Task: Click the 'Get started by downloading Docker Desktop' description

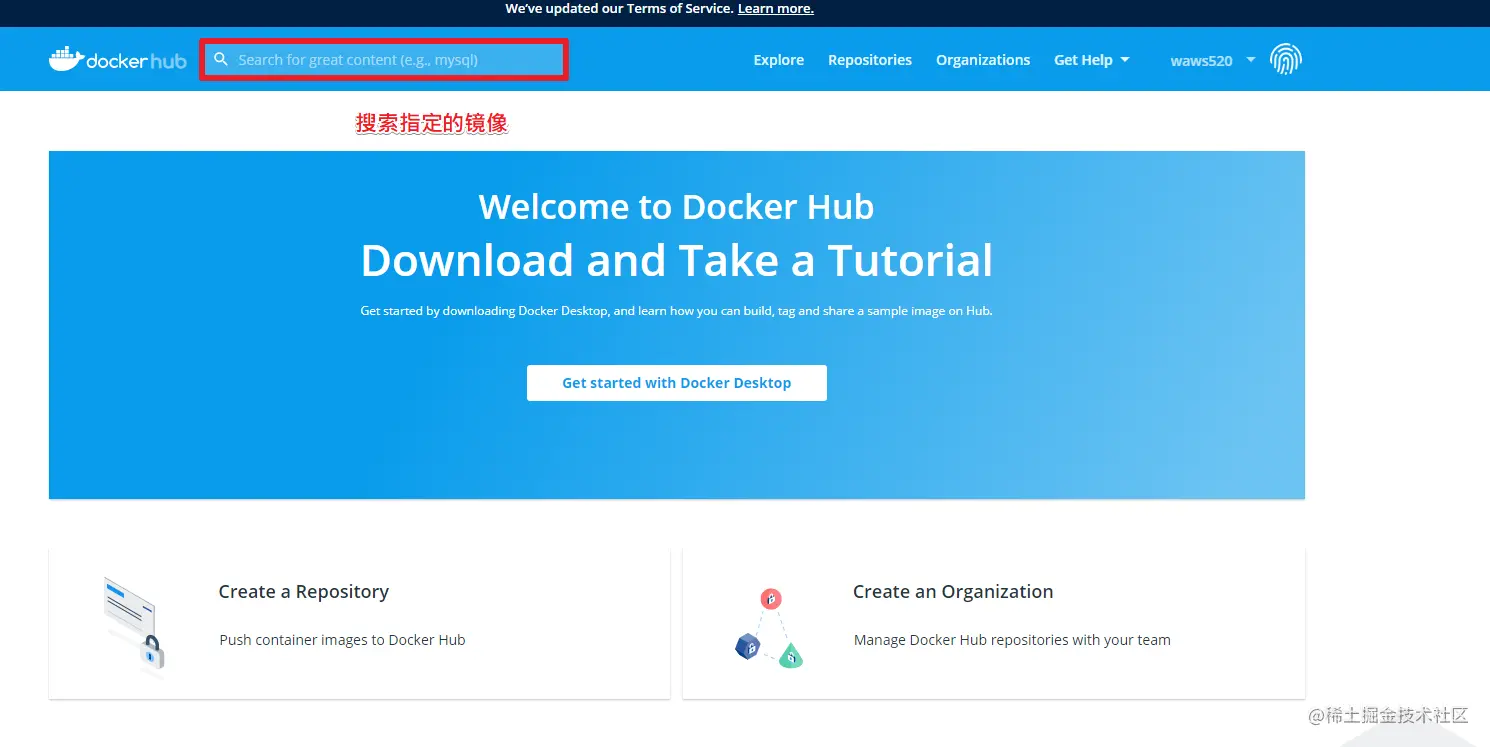Action: coord(677,311)
